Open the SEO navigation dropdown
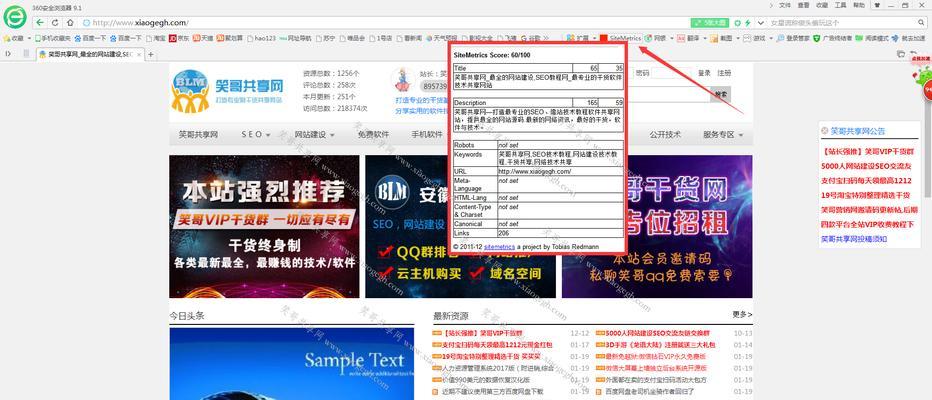This screenshot has width=932, height=400. tap(256, 134)
